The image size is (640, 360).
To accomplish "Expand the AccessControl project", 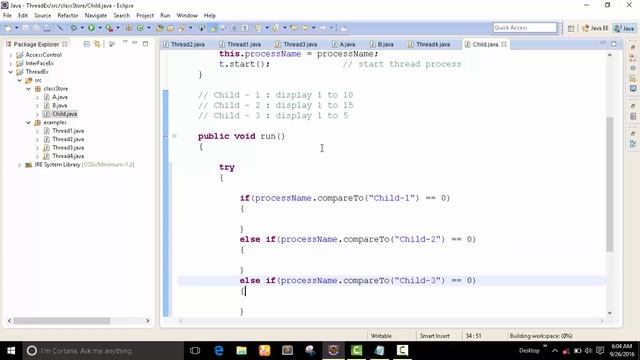I will [11, 55].
